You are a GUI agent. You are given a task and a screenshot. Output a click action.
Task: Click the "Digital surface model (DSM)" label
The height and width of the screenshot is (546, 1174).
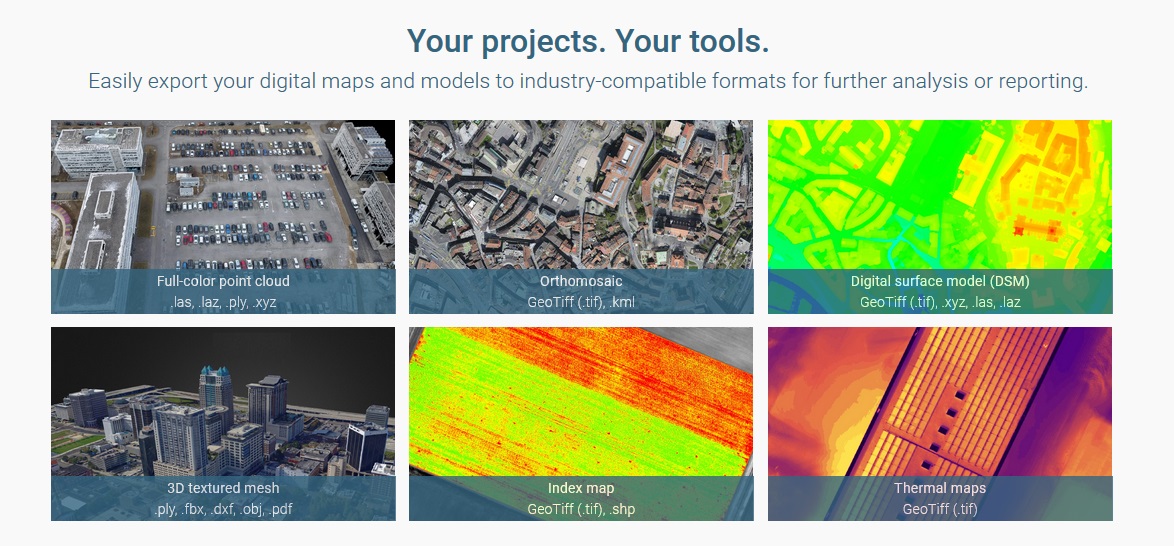pyautogui.click(x=940, y=281)
